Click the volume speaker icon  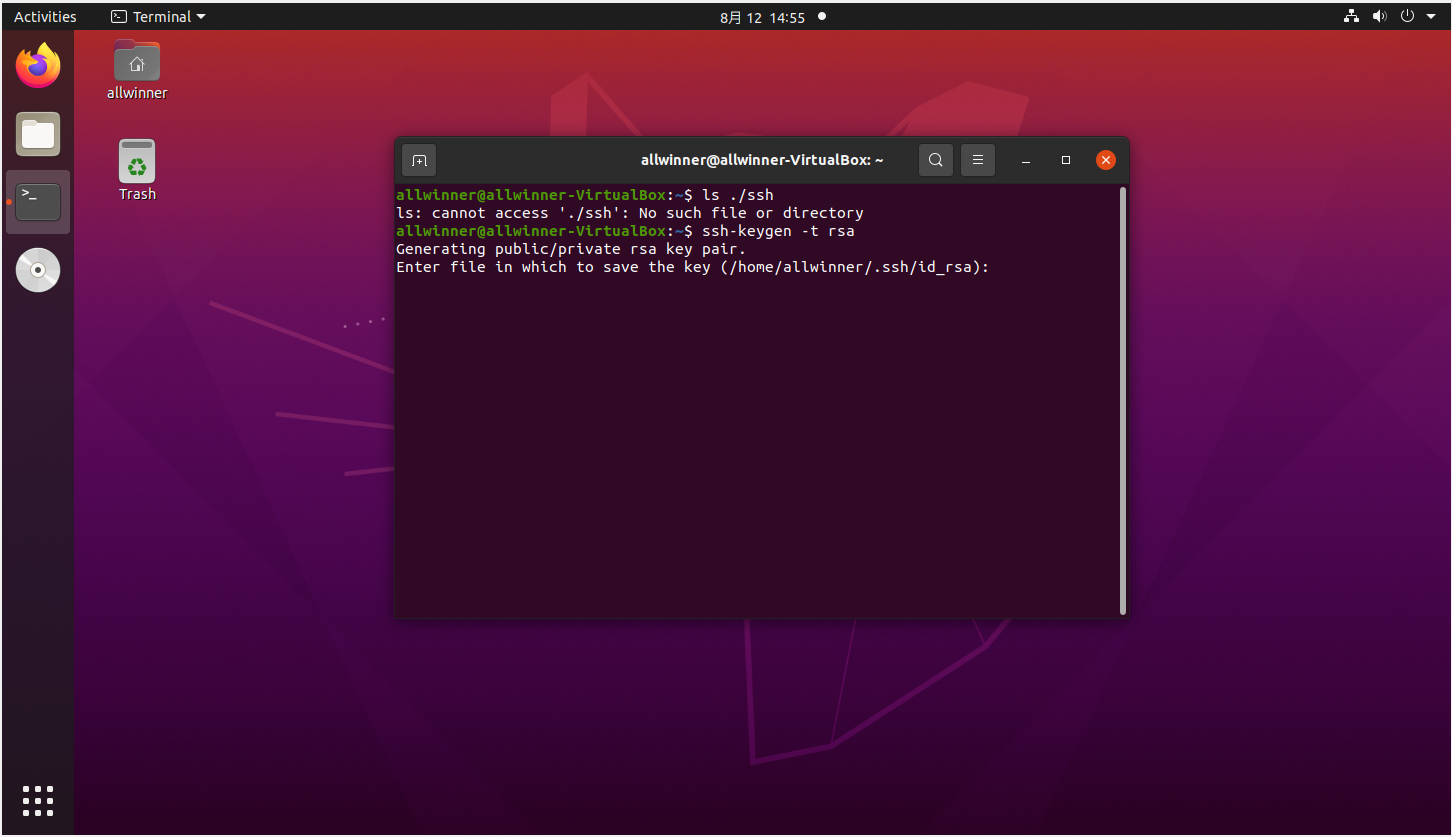1379,16
